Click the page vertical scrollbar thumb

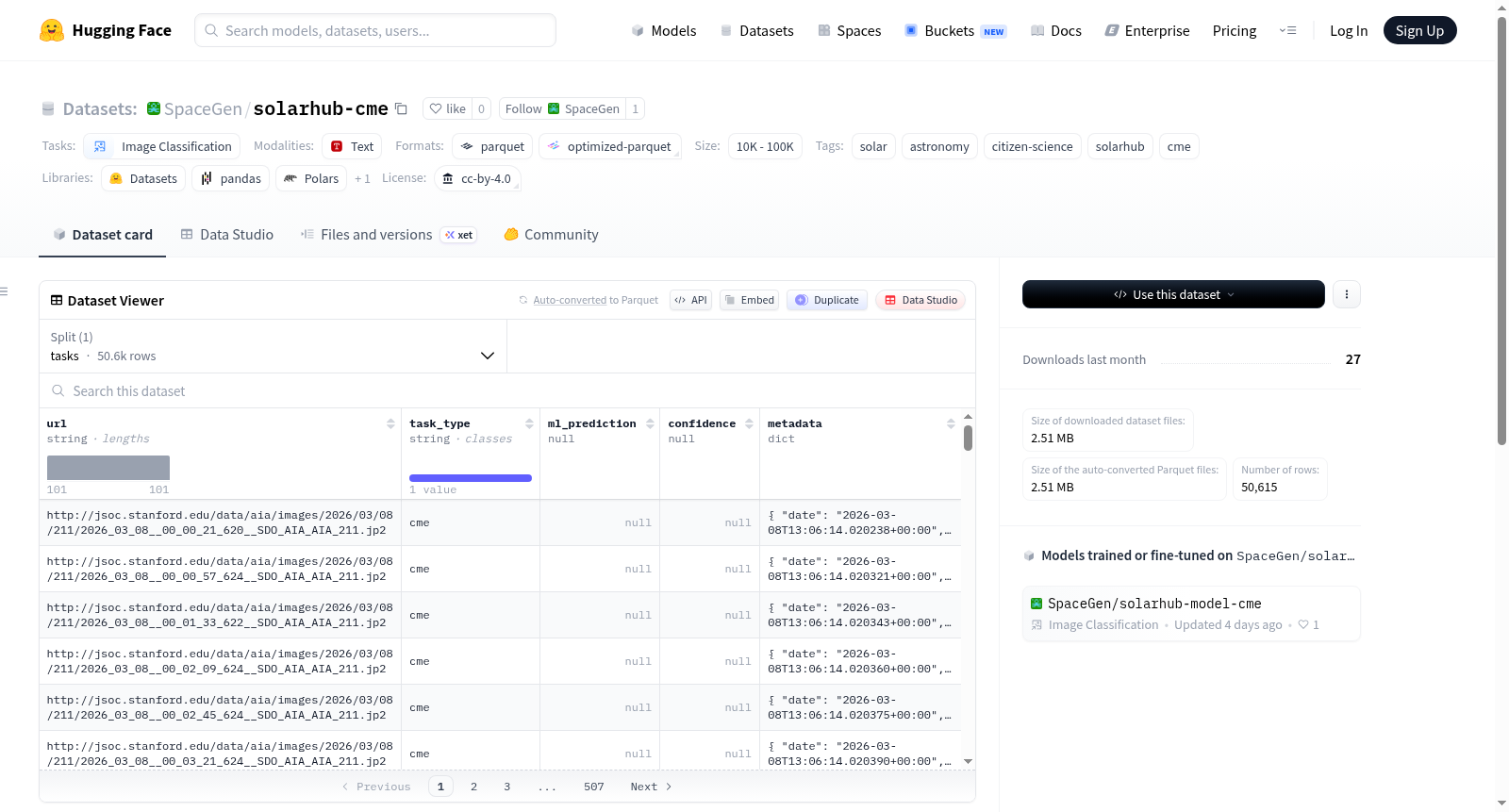point(1502,231)
